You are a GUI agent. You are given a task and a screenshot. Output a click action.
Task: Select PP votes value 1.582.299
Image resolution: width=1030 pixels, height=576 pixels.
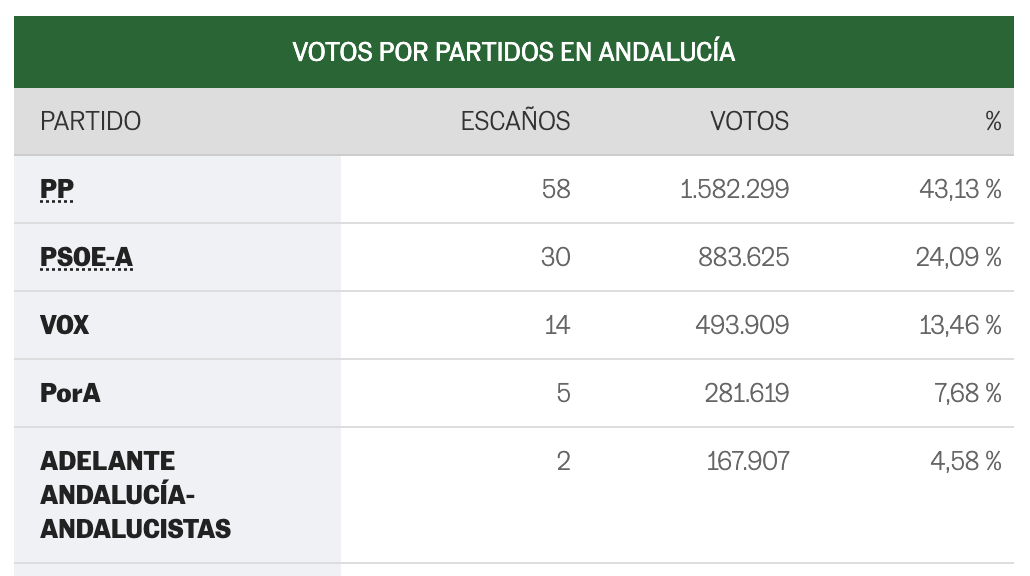point(734,189)
